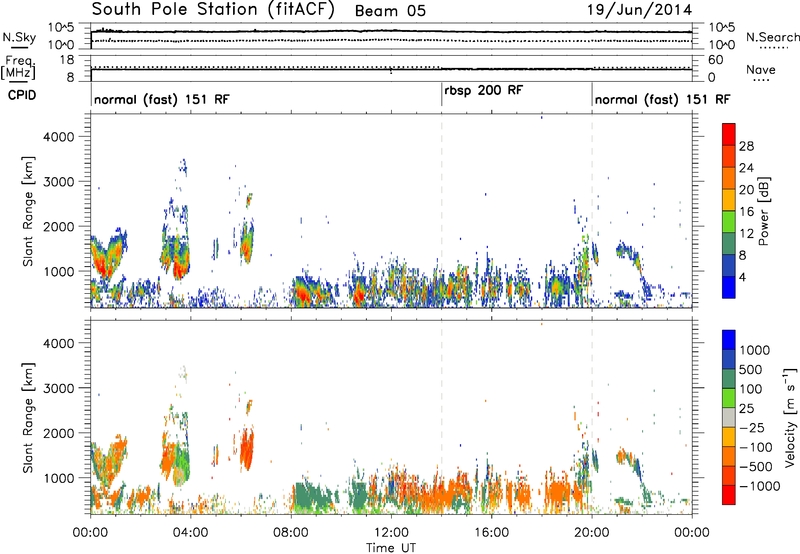Click the 'Slant Range [km]' label of the velocity panel
Screen dimensions: 800x554
[28, 418]
